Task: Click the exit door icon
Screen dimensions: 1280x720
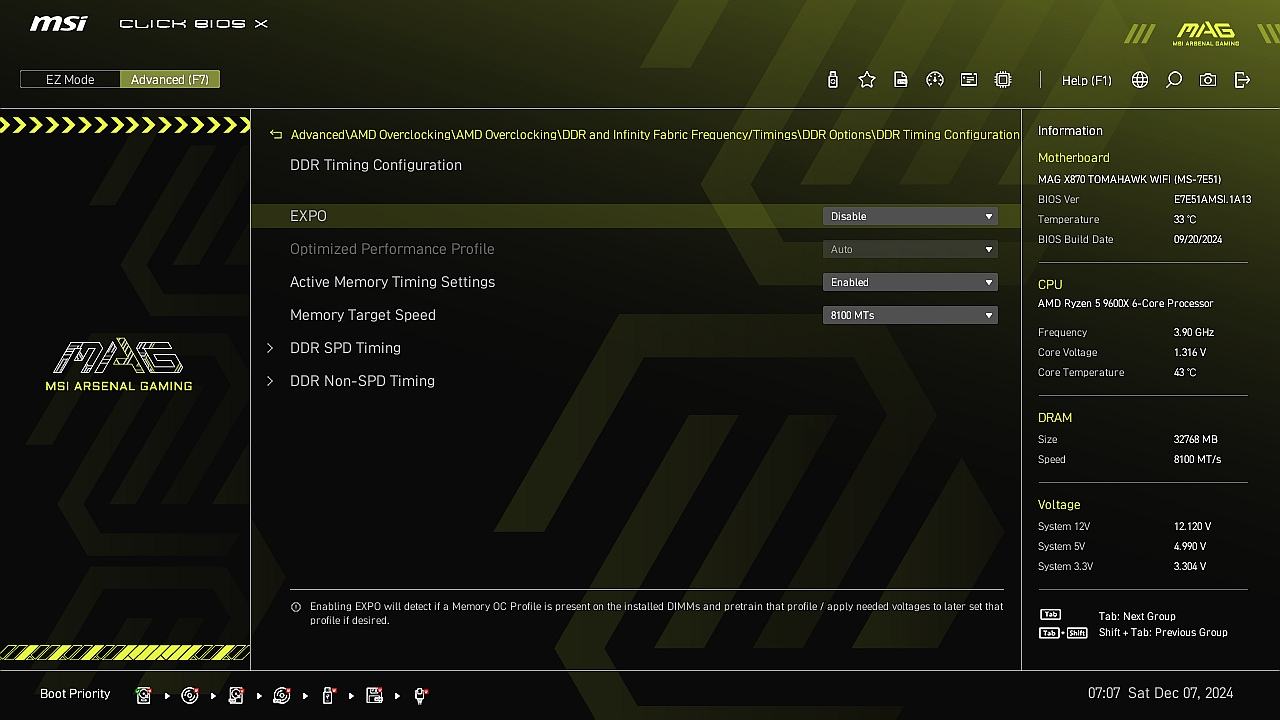Action: (1242, 80)
